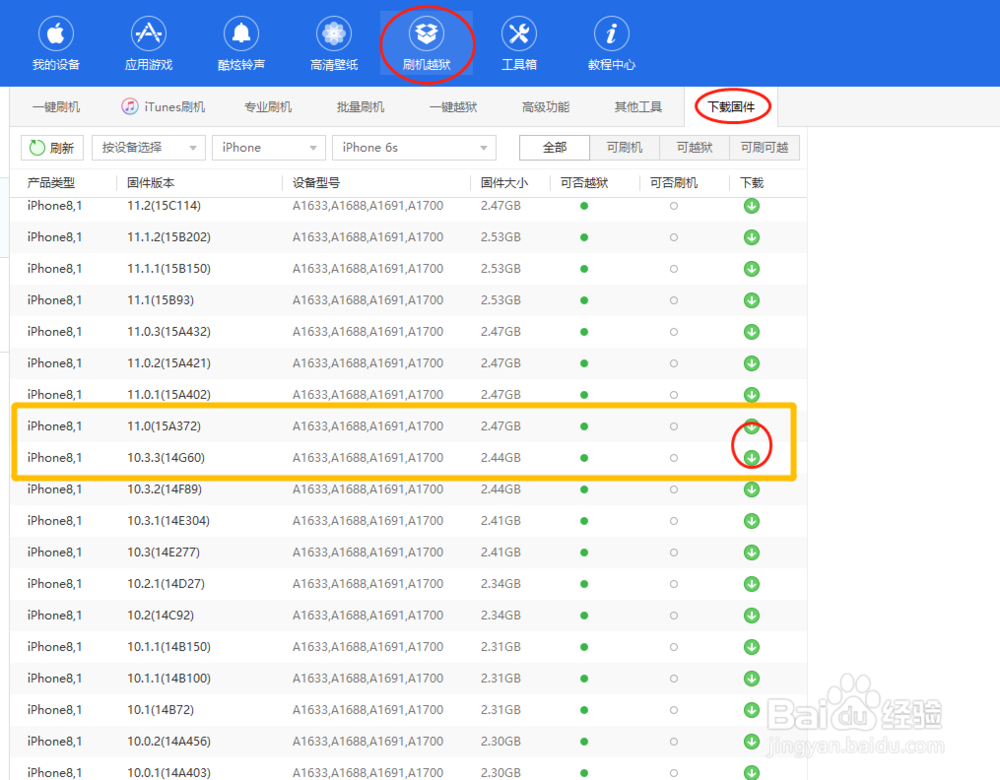Click the 2.44GB size in 10.3.3 row

tap(501, 457)
